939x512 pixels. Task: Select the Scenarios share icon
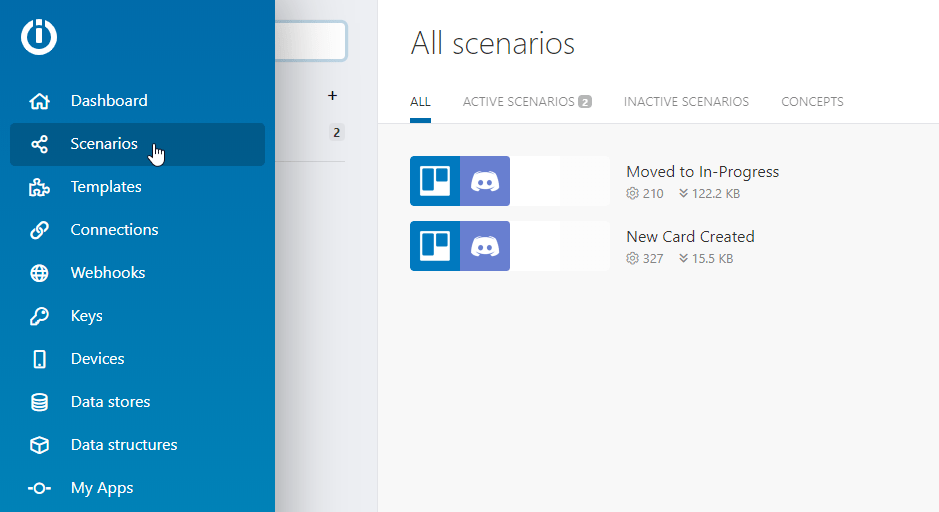(40, 144)
